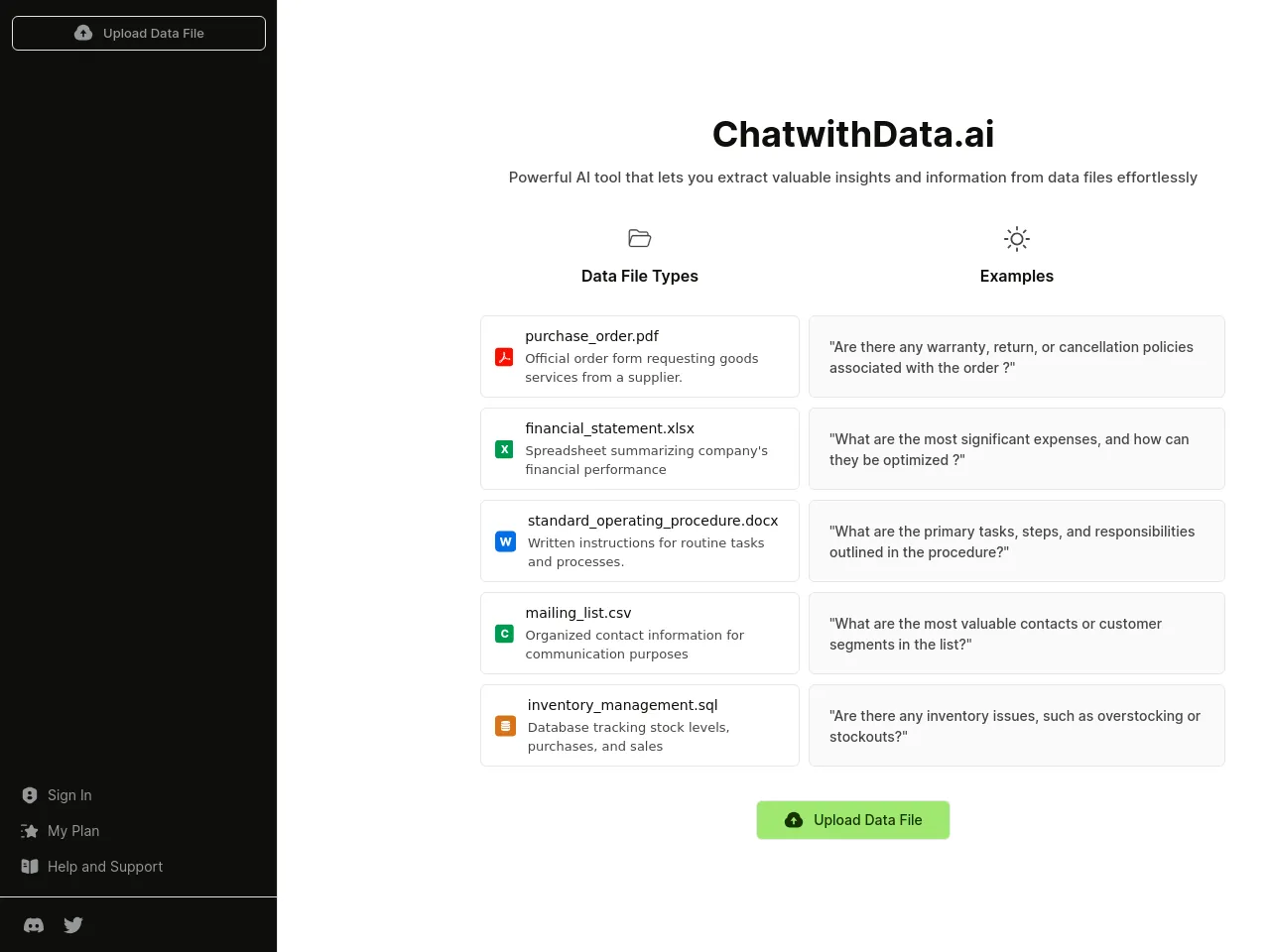Screen dimensions: 1270x952
Task: Click the orange SQL database icon
Action: 505,726
